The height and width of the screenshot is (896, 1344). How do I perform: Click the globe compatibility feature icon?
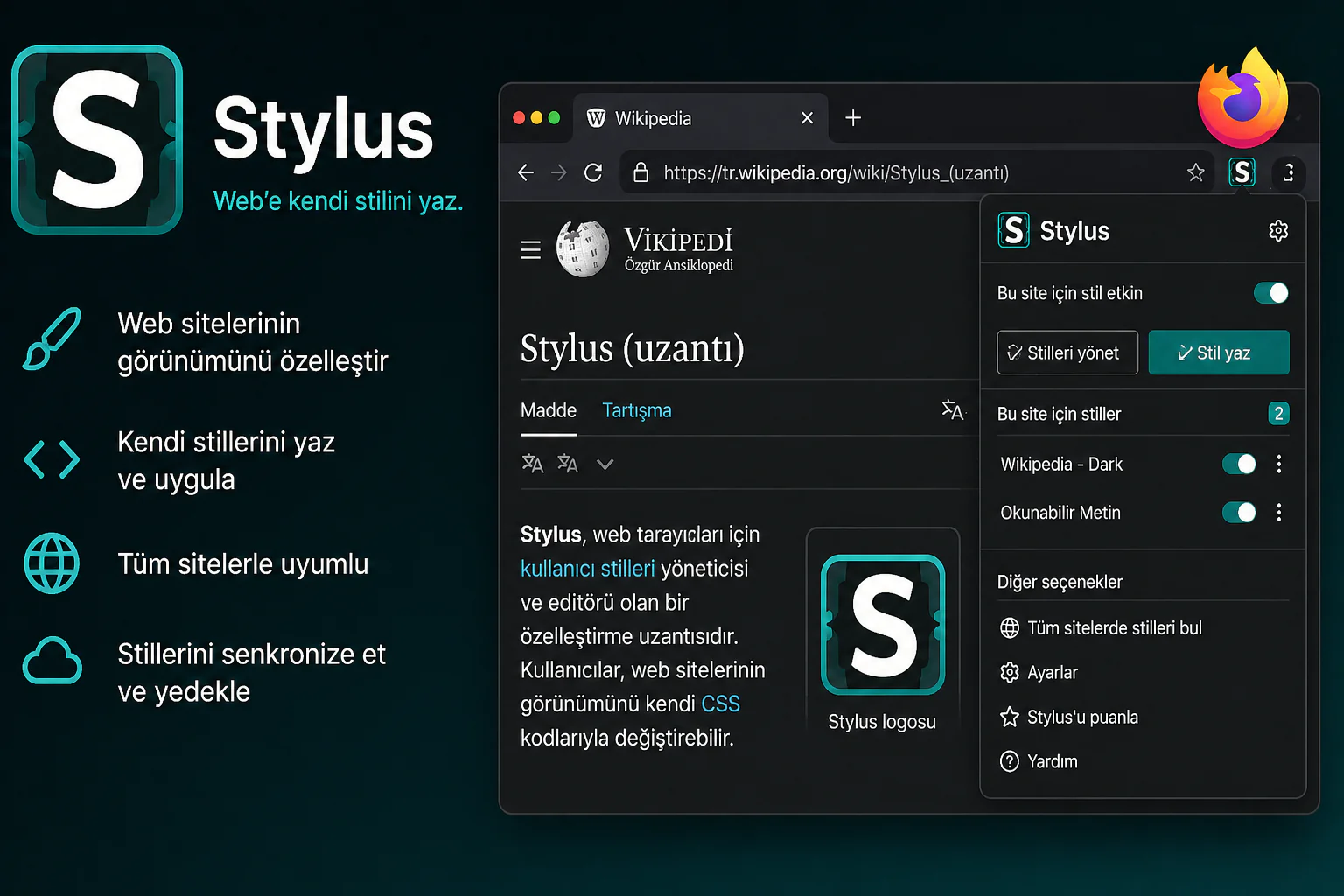[52, 563]
